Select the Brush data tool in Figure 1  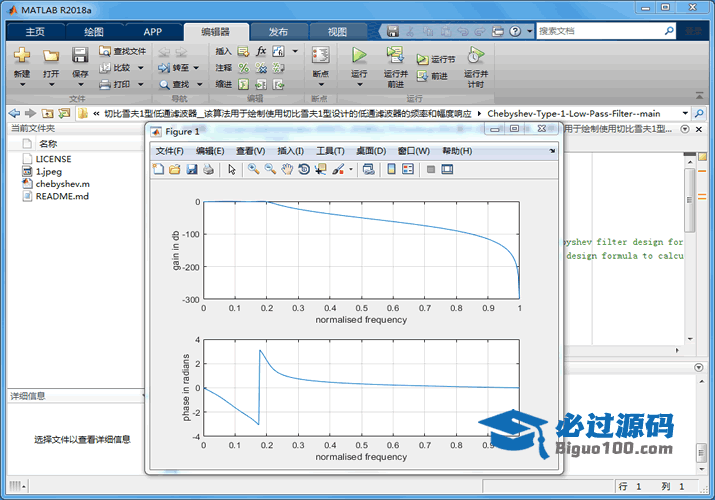(338, 170)
